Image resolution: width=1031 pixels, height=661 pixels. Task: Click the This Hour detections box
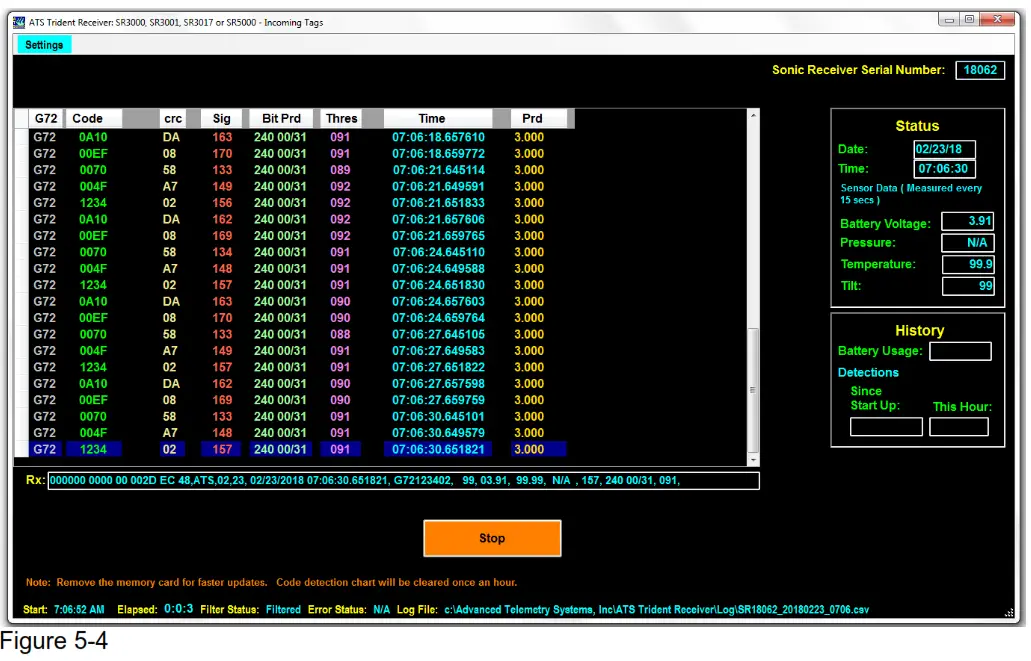tap(959, 427)
